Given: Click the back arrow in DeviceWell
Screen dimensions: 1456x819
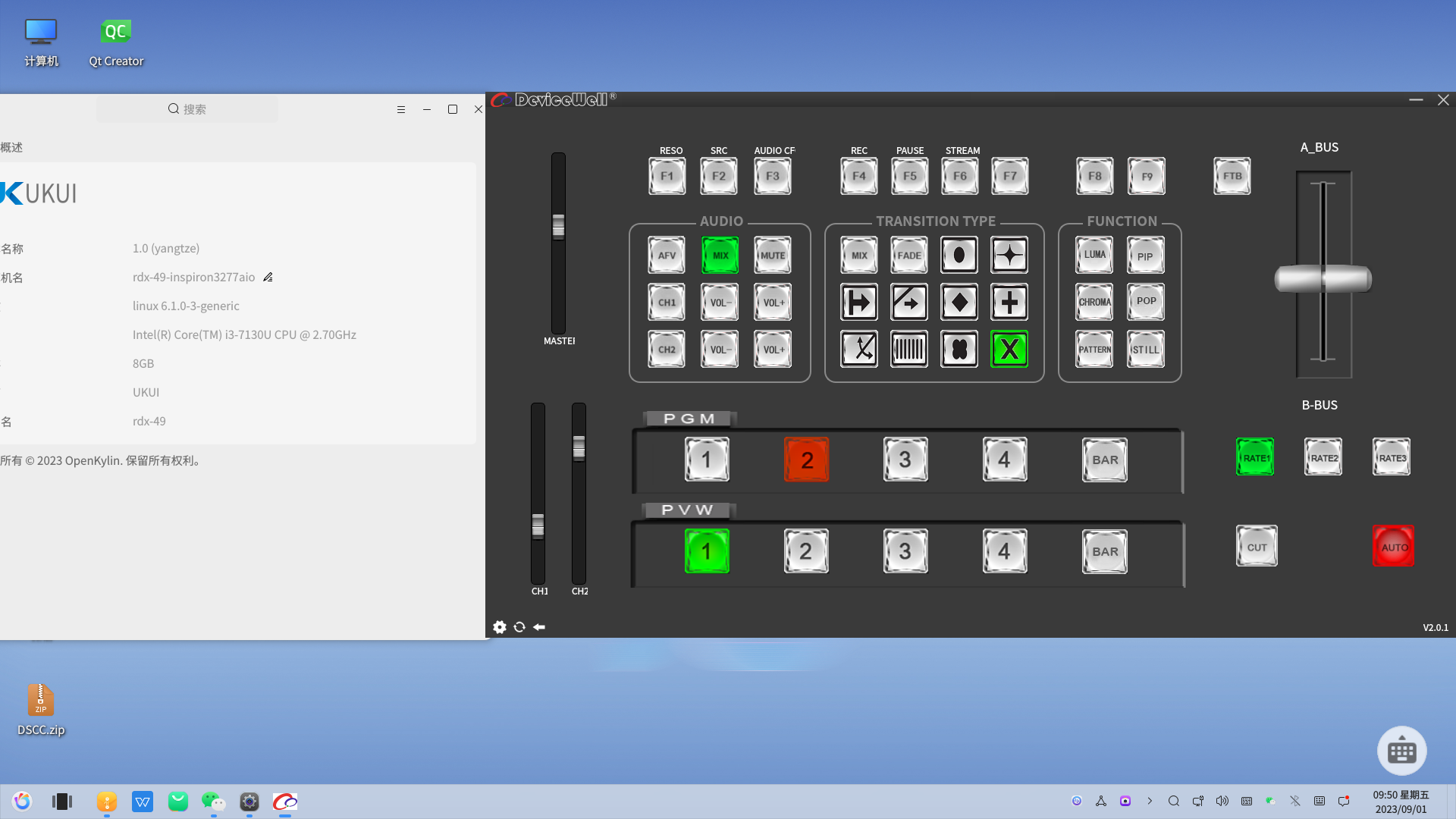Looking at the screenshot, I should (x=539, y=627).
